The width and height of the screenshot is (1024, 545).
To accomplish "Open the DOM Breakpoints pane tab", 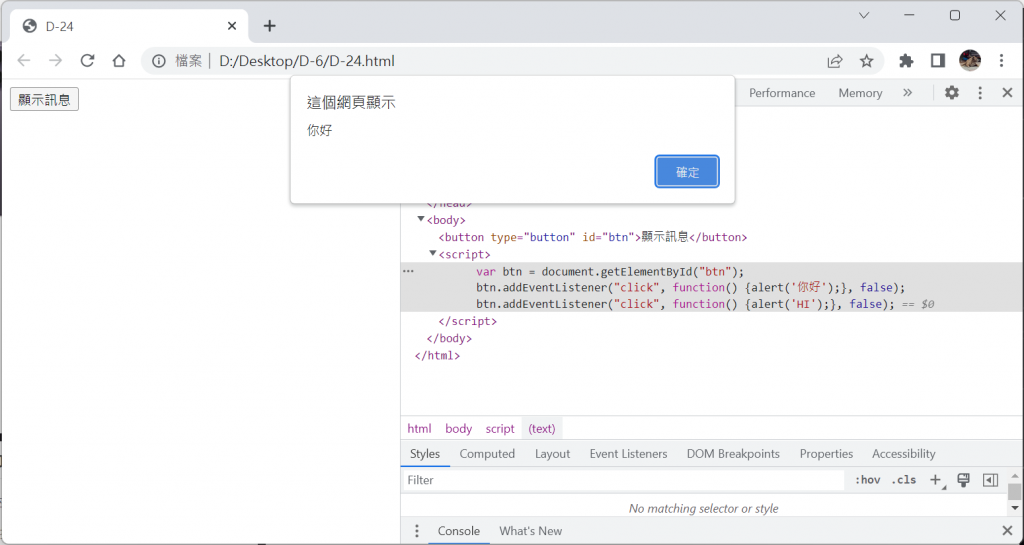I will [x=733, y=454].
